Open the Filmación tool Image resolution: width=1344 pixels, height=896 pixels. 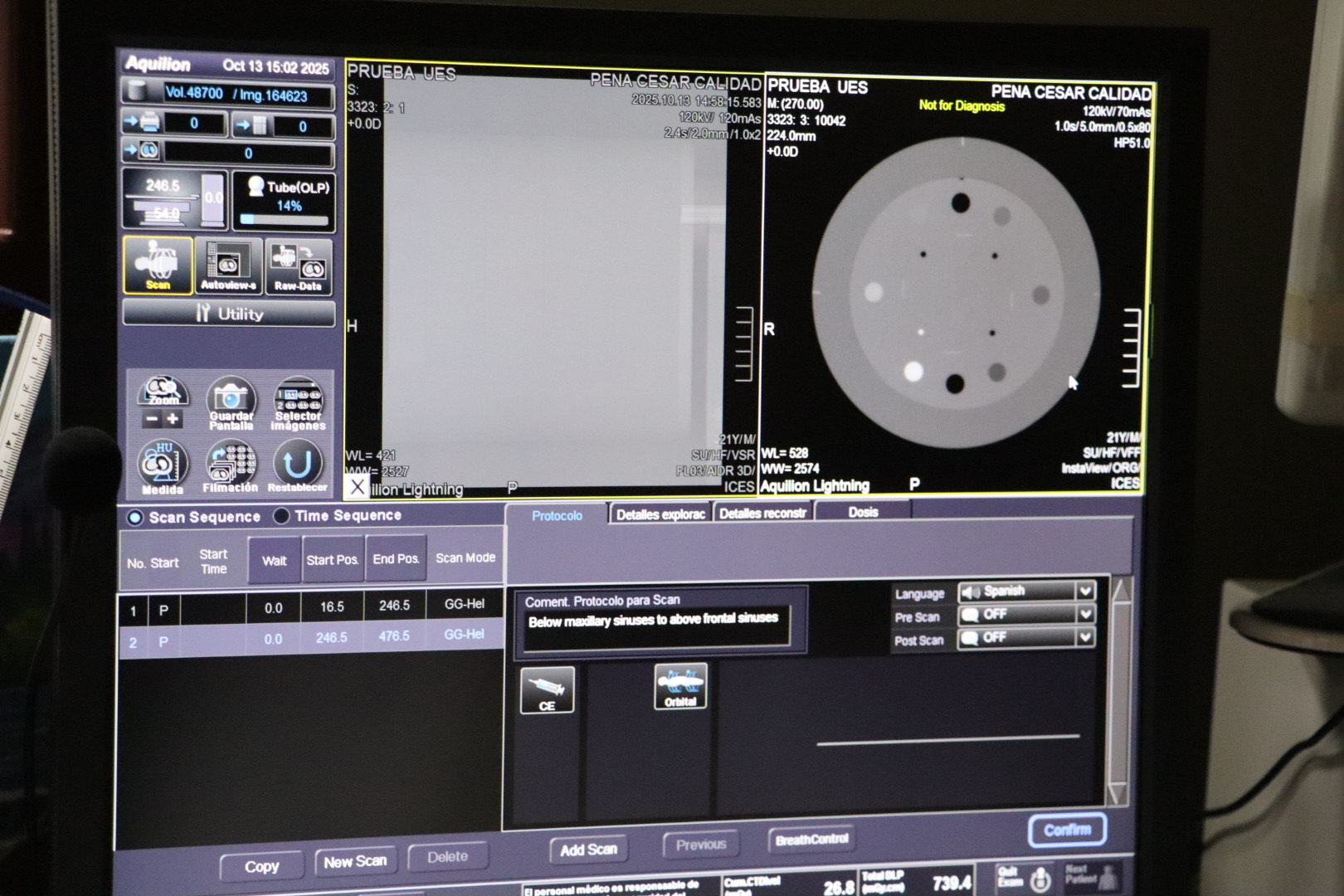pos(230,466)
